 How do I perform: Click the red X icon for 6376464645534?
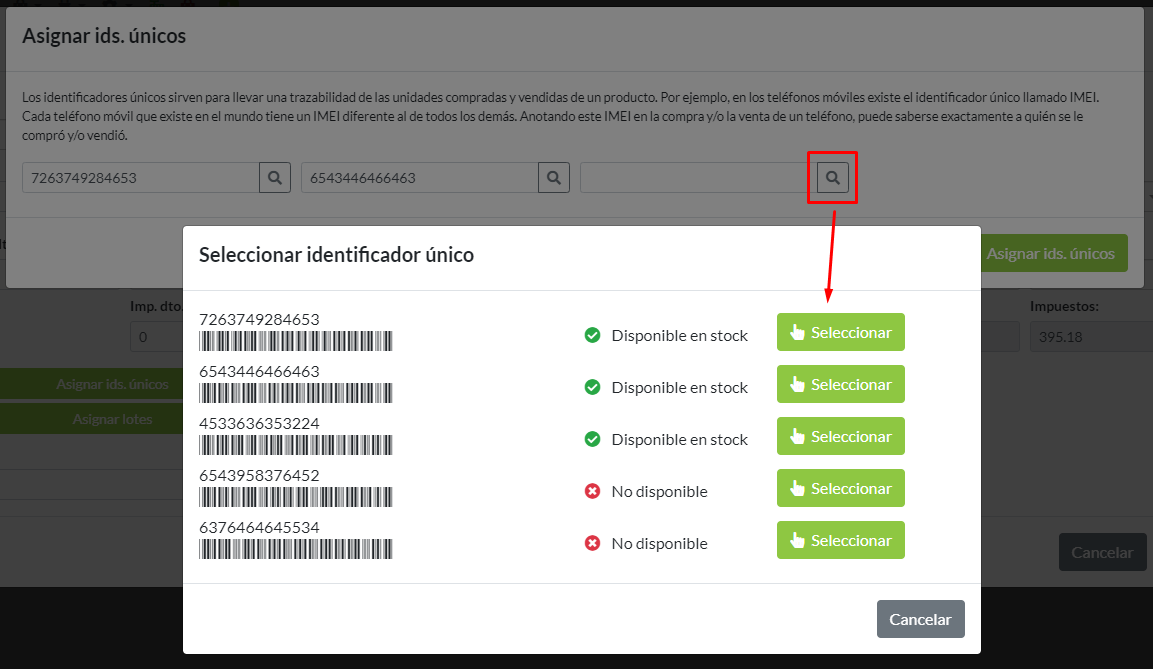click(x=592, y=544)
